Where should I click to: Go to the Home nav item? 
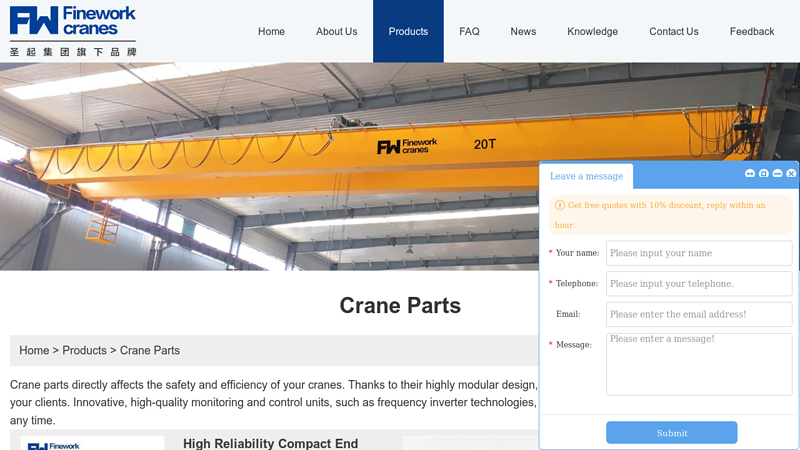pyautogui.click(x=271, y=32)
